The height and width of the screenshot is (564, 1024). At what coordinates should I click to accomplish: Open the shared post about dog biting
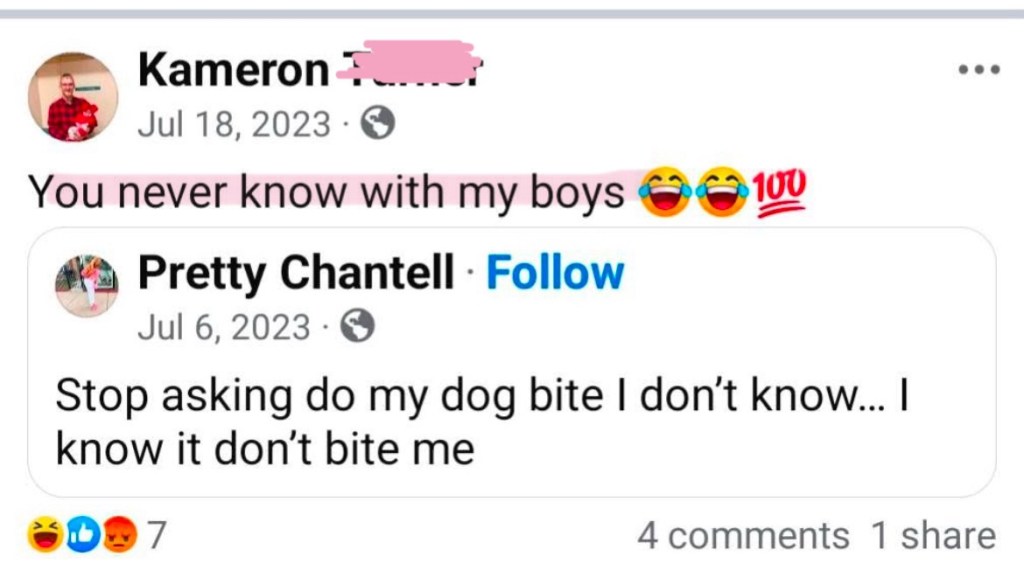click(x=480, y=422)
